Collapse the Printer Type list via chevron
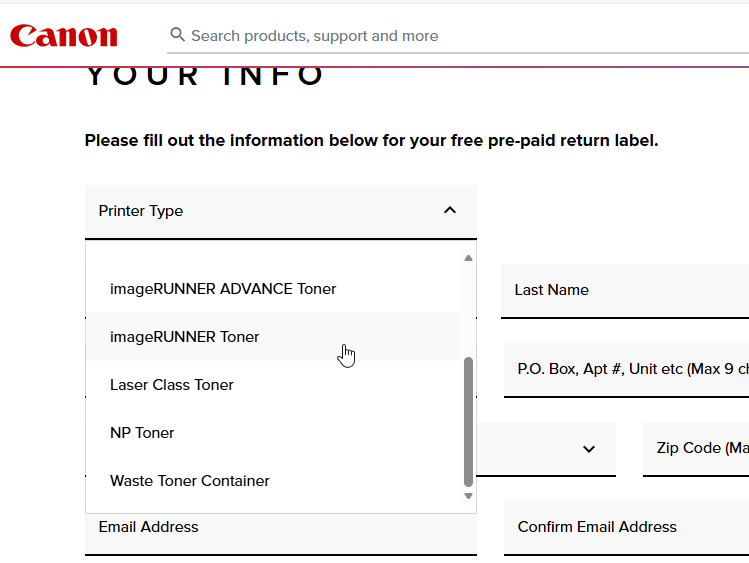Image resolution: width=749 pixels, height=563 pixels. pos(449,210)
